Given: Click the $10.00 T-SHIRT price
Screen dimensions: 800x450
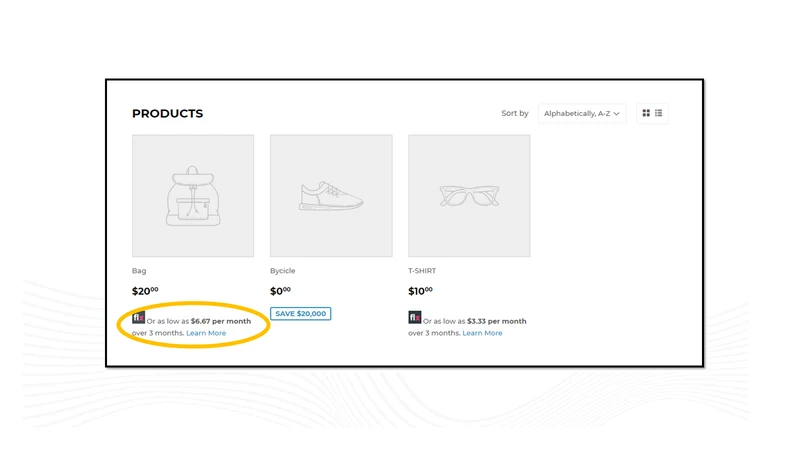Looking at the screenshot, I should pyautogui.click(x=420, y=291).
